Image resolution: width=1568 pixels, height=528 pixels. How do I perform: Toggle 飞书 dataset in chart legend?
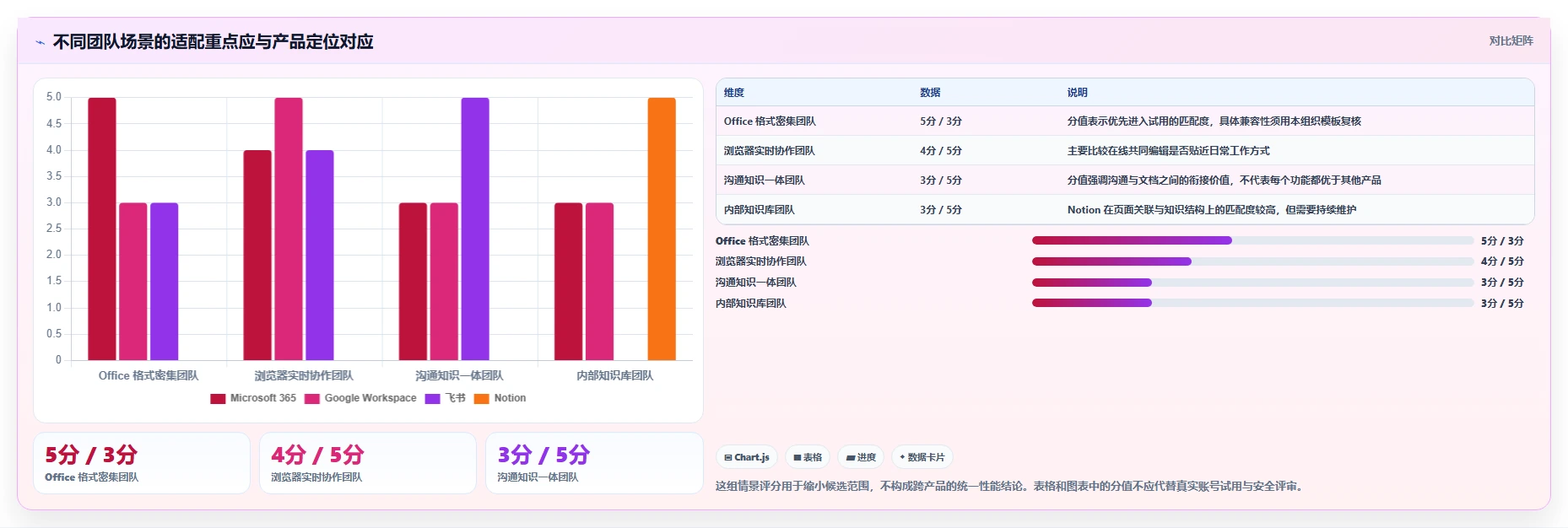445,398
